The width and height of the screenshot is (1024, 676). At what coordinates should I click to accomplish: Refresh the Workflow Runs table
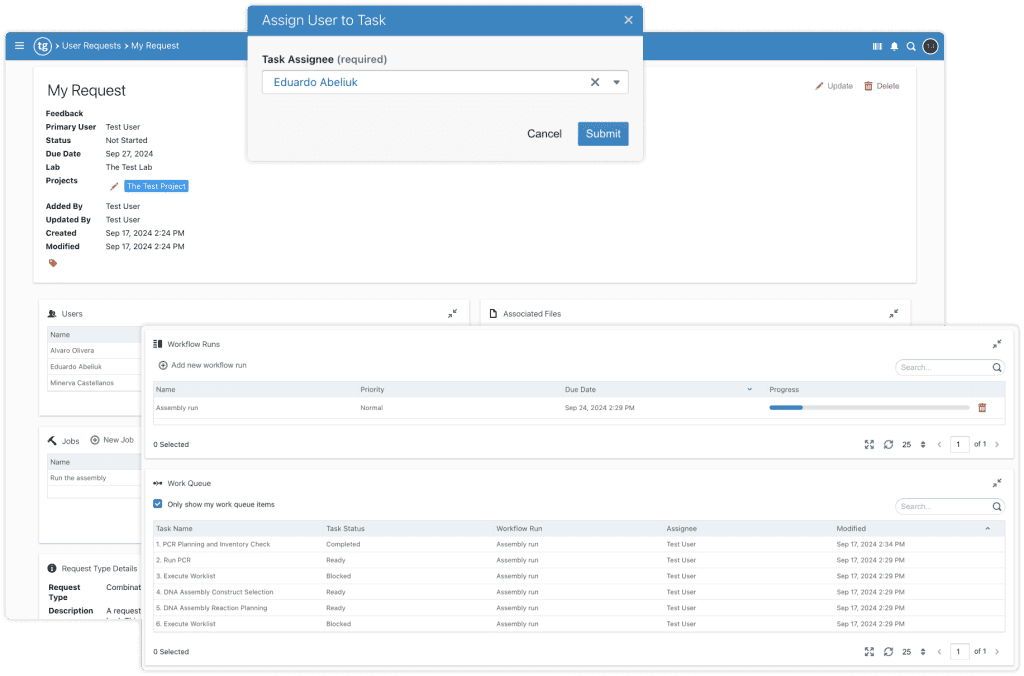coord(888,444)
